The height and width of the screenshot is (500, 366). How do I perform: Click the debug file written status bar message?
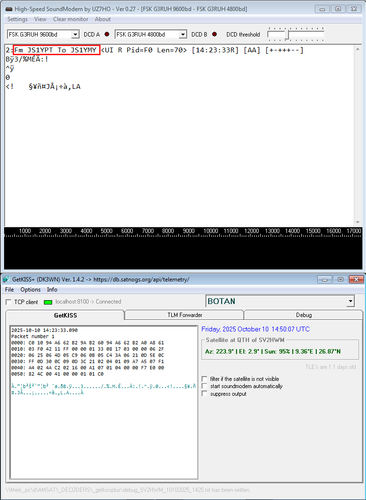click(x=128, y=490)
